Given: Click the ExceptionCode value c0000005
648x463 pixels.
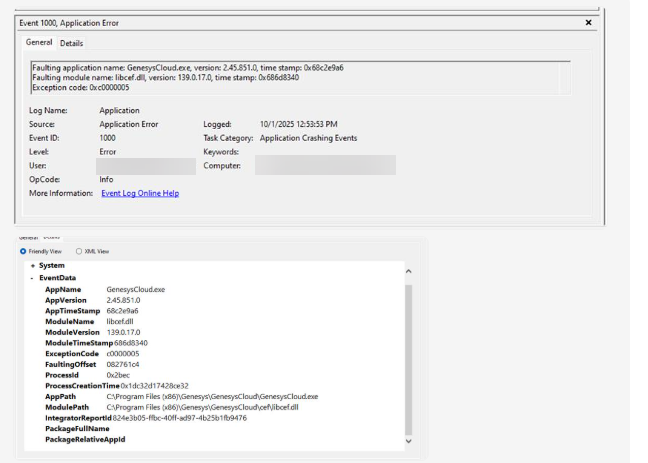Looking at the screenshot, I should pos(123,354).
